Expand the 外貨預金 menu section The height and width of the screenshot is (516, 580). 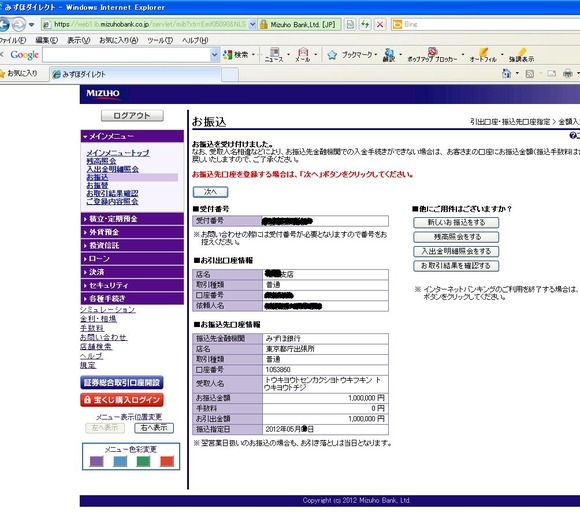pyautogui.click(x=132, y=232)
